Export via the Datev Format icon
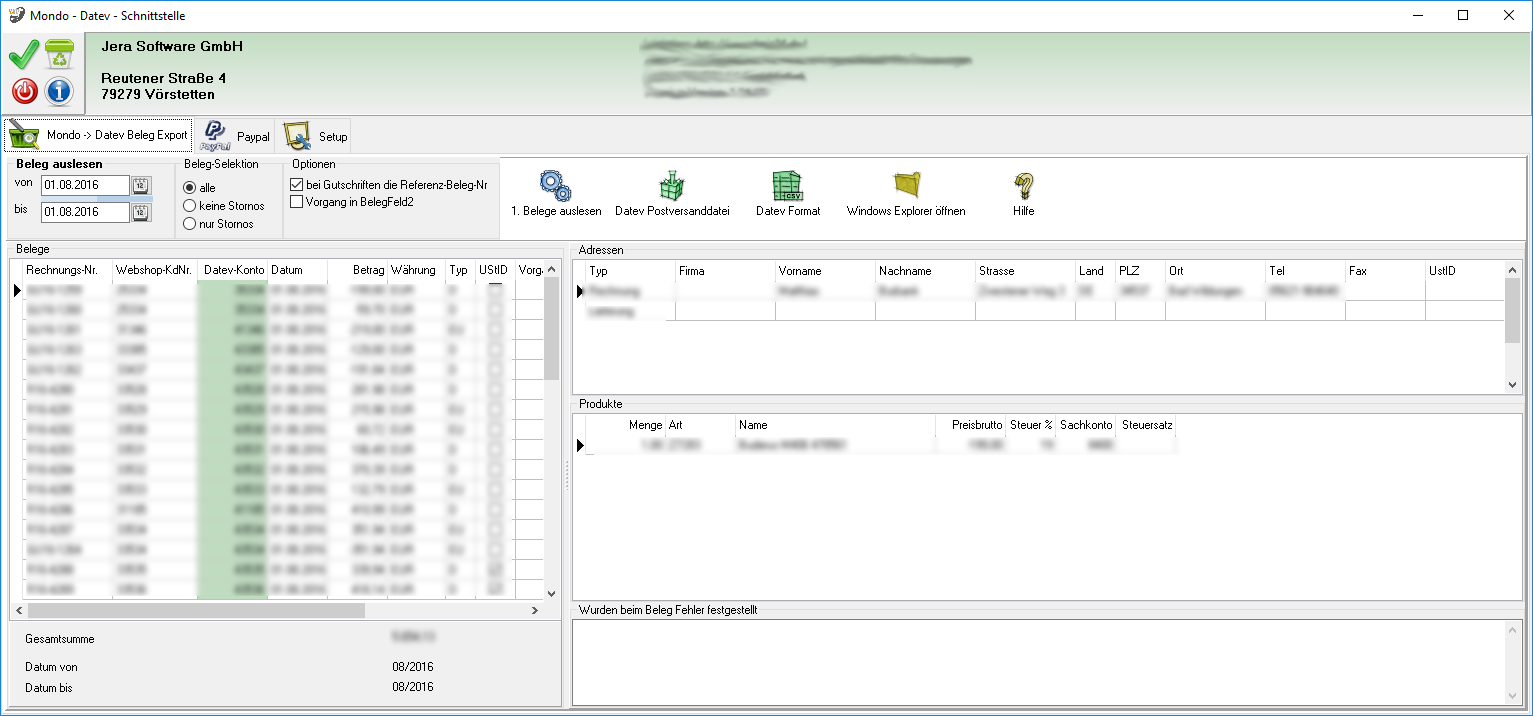 [788, 186]
